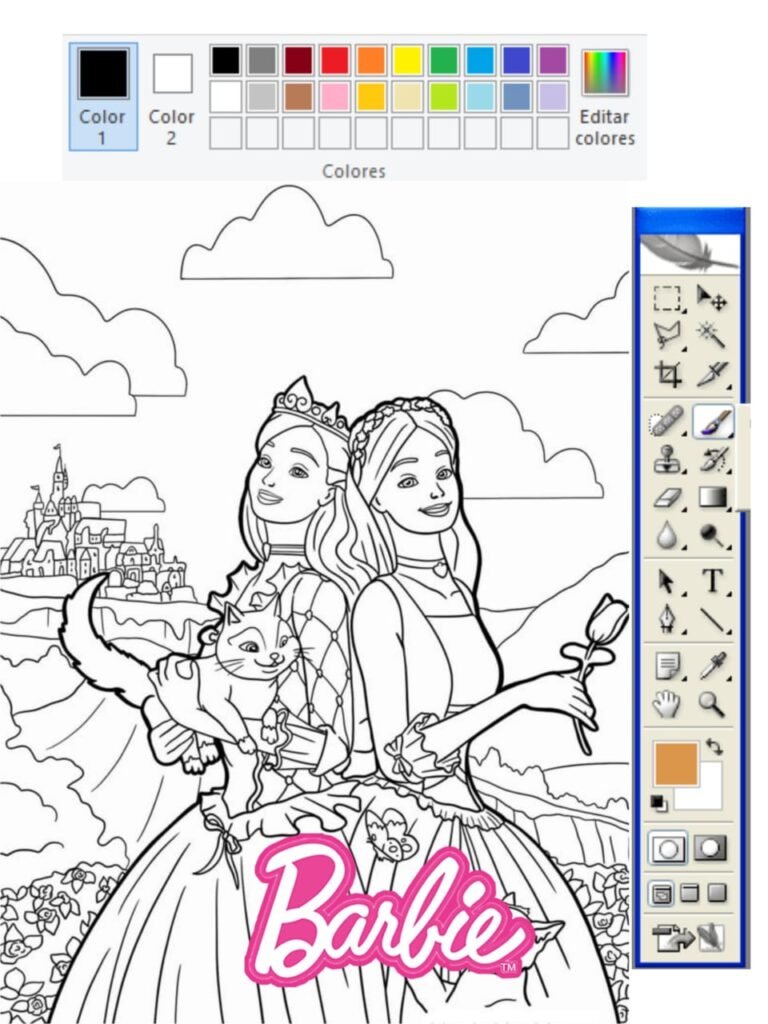Screen dimensions: 768x1024
Task: Select the Clone Stamp tool
Action: [x=668, y=460]
